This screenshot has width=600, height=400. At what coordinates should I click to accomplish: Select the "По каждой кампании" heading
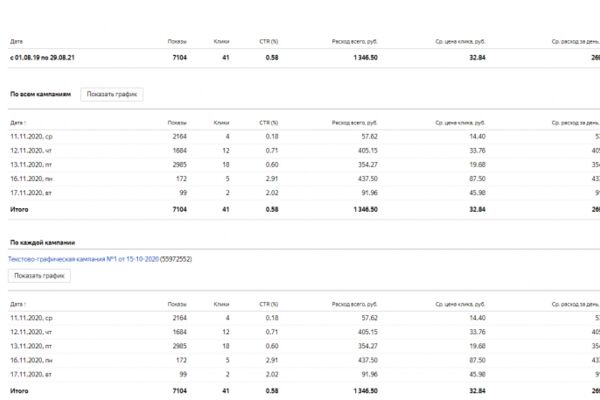point(42,243)
